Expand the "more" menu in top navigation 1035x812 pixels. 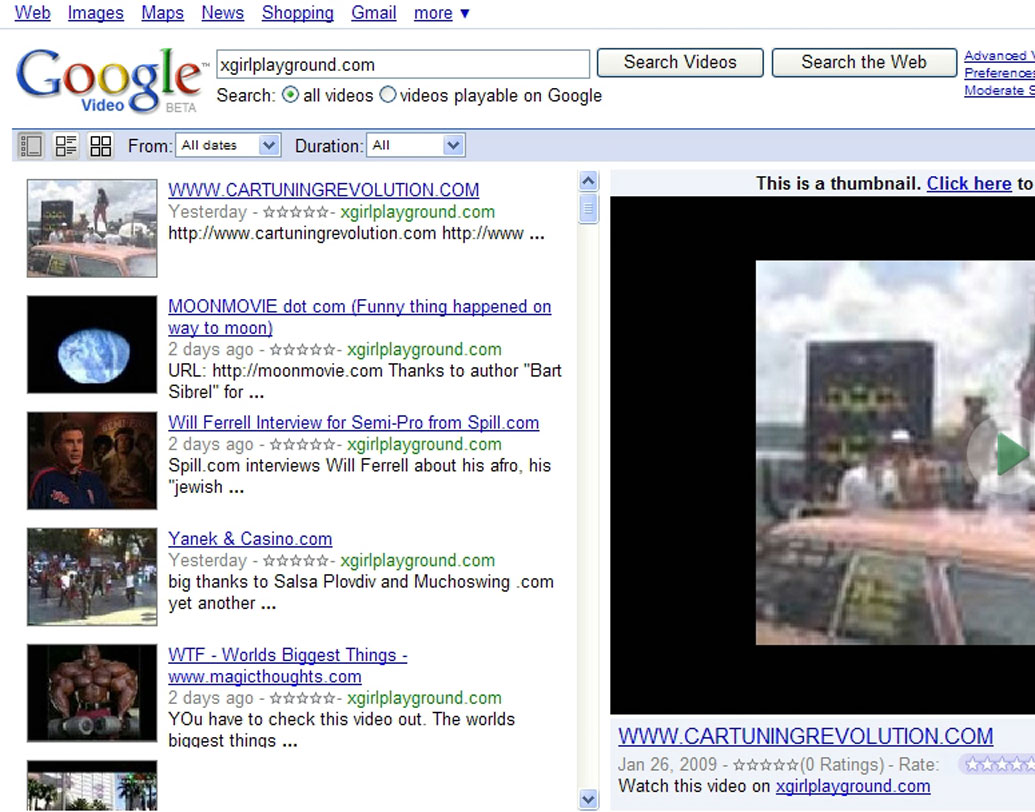coord(441,13)
